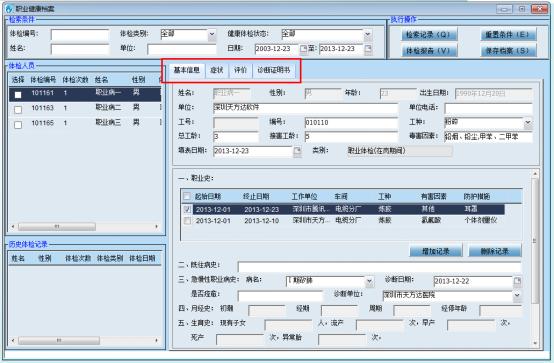Switch to the 症状 tab

pyautogui.click(x=217, y=70)
